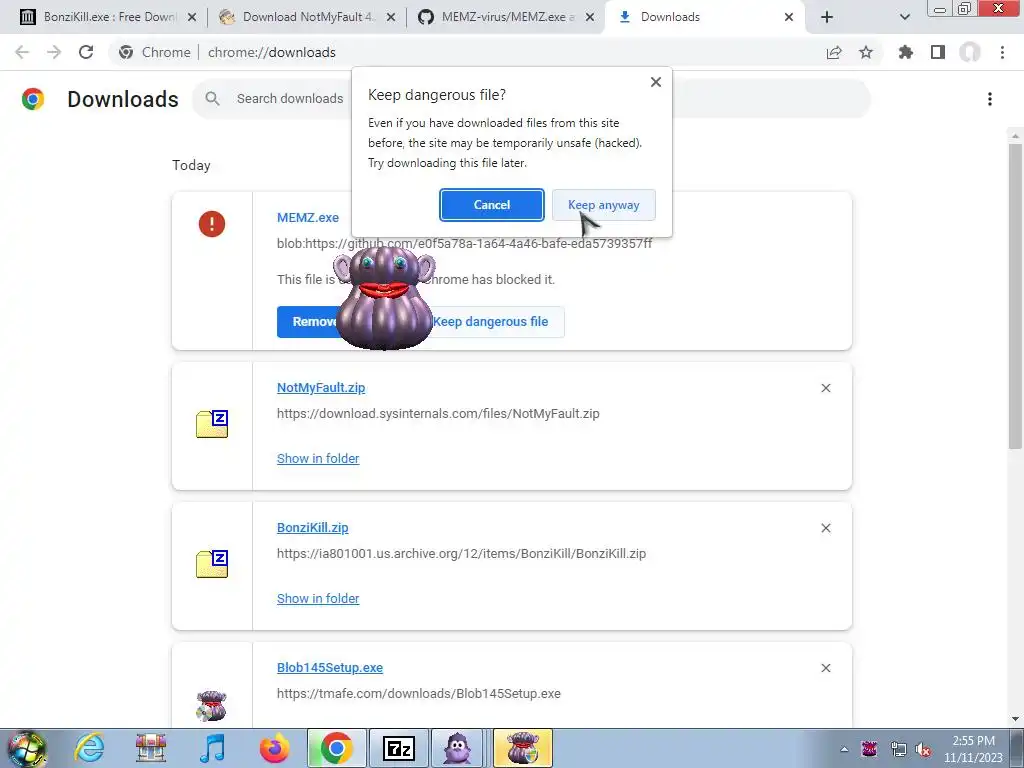Toggle the Chrome side panel
This screenshot has width=1024, height=768.
coord(938,52)
